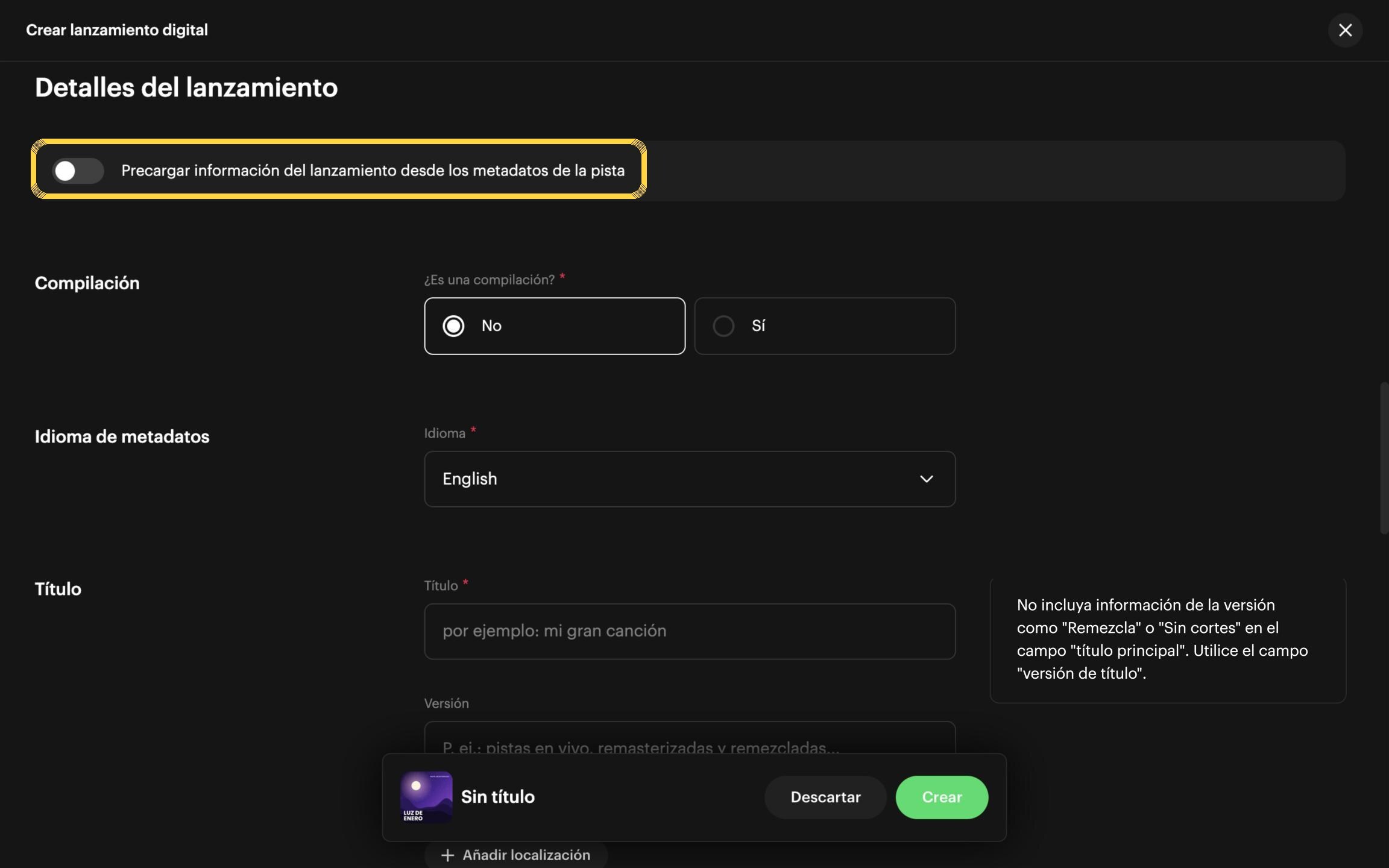The image size is (1389, 868).
Task: Close the Crear lanzamiento digital dialog
Action: tap(1345, 30)
